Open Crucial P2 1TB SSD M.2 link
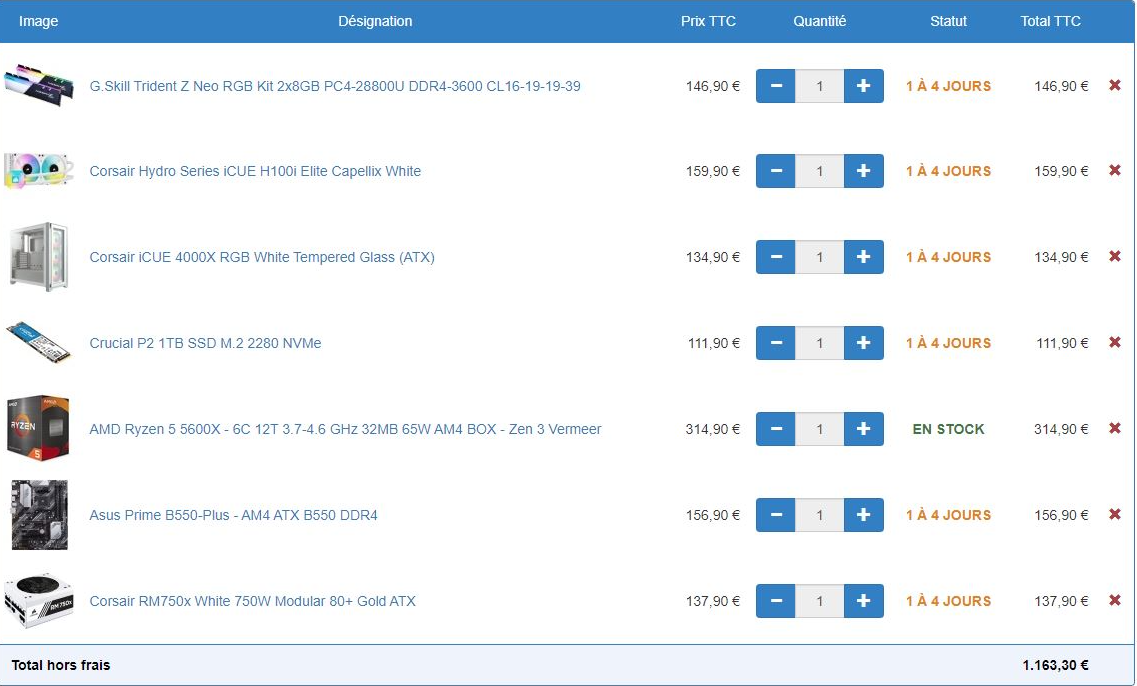This screenshot has height=686, width=1137. tap(205, 343)
